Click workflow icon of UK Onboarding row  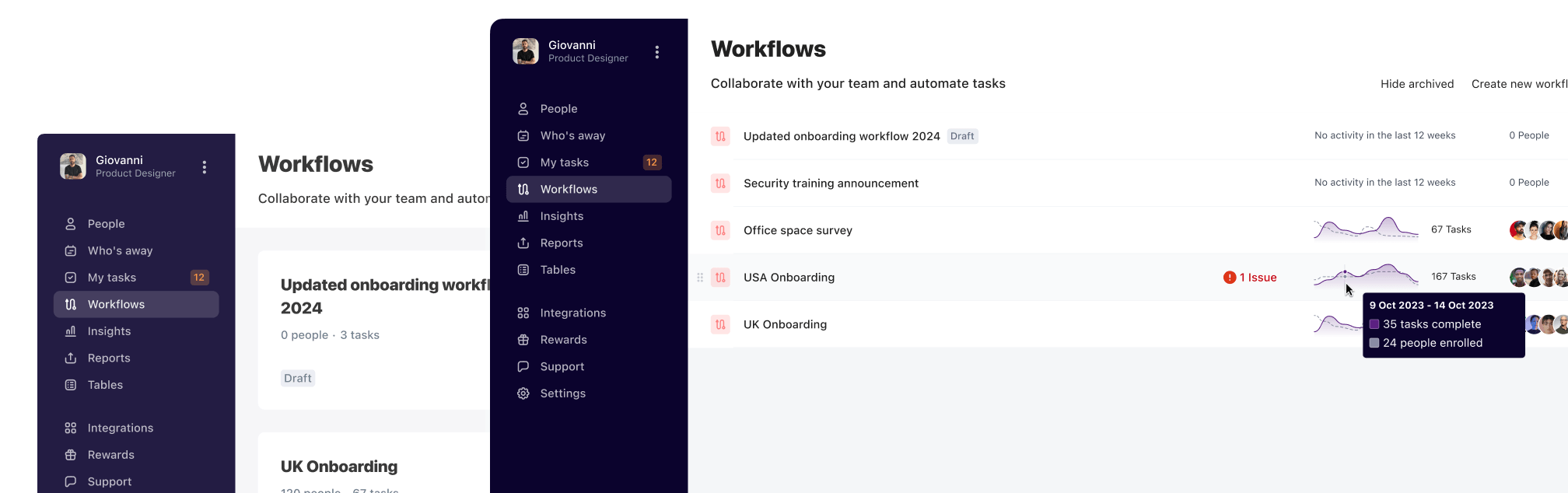[721, 324]
